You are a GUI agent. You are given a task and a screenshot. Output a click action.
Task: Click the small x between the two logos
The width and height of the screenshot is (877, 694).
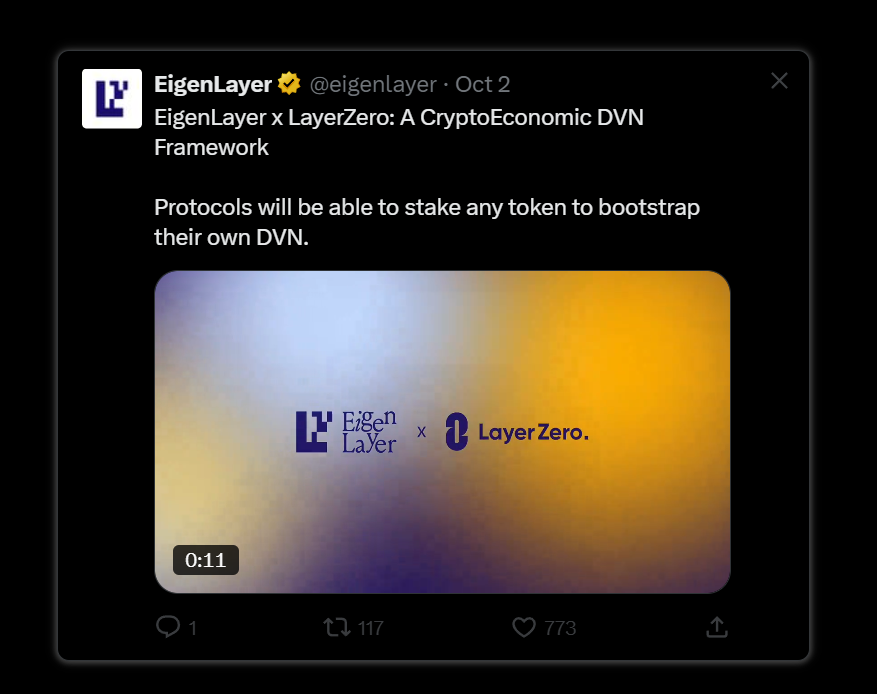coord(421,432)
